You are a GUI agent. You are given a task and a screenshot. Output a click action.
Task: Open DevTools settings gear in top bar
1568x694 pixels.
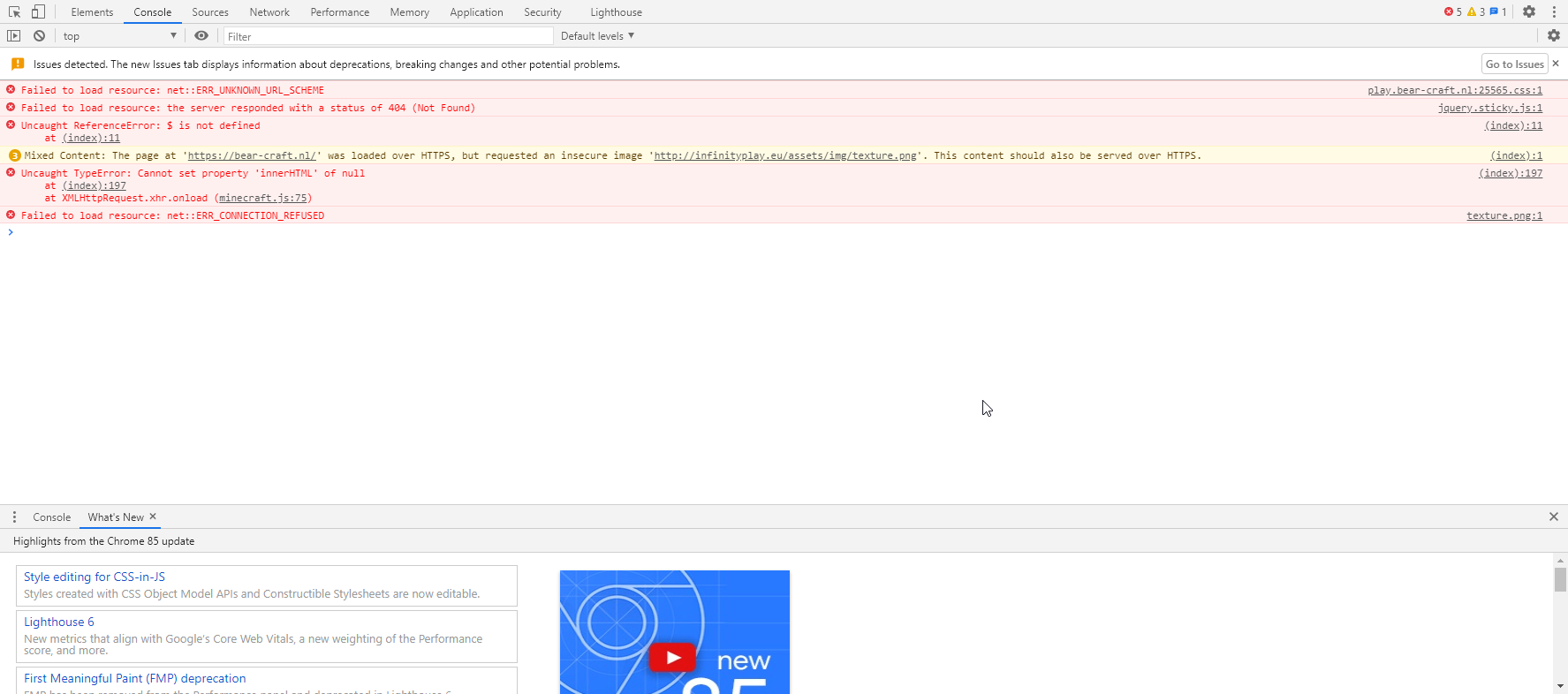[1529, 11]
